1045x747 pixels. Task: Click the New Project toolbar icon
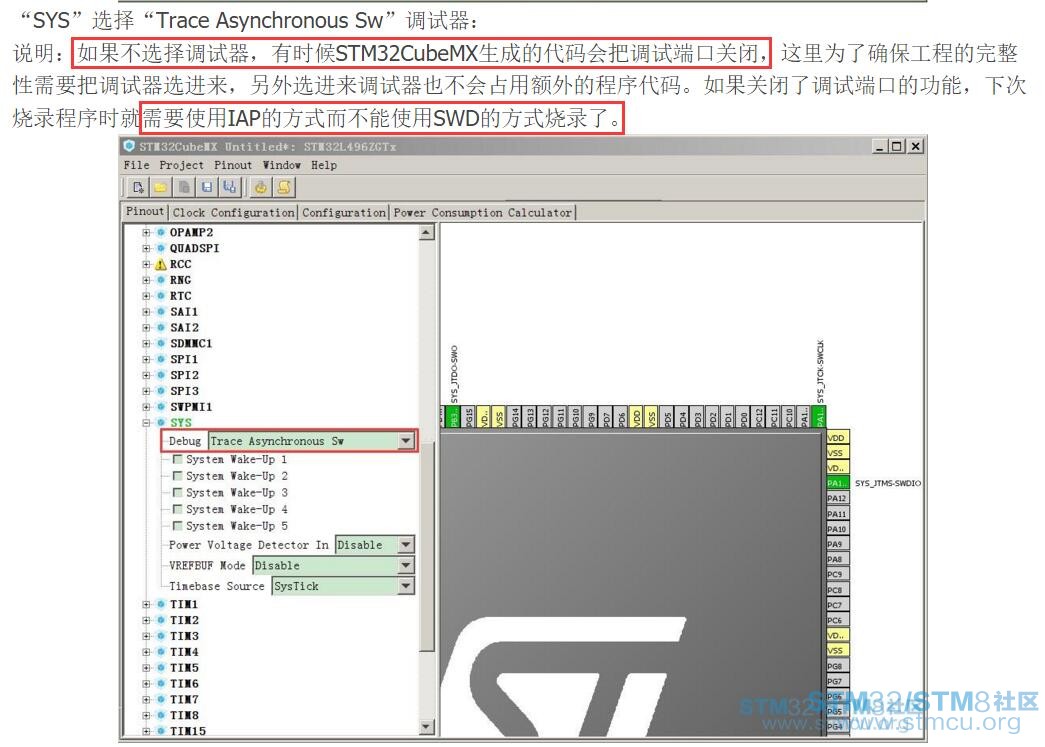[x=138, y=187]
